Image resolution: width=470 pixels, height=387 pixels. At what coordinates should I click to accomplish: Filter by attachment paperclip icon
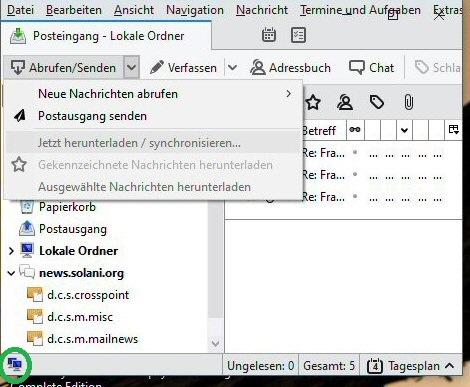pos(408,102)
